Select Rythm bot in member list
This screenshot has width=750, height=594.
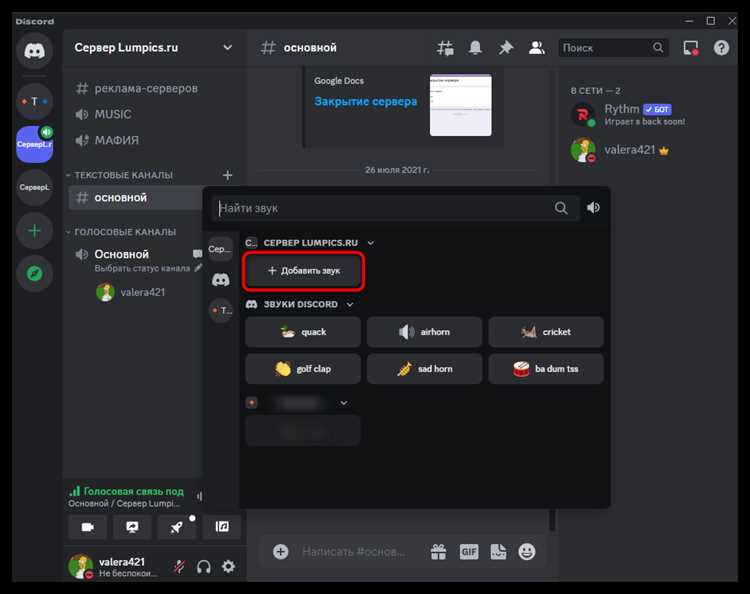pos(630,114)
